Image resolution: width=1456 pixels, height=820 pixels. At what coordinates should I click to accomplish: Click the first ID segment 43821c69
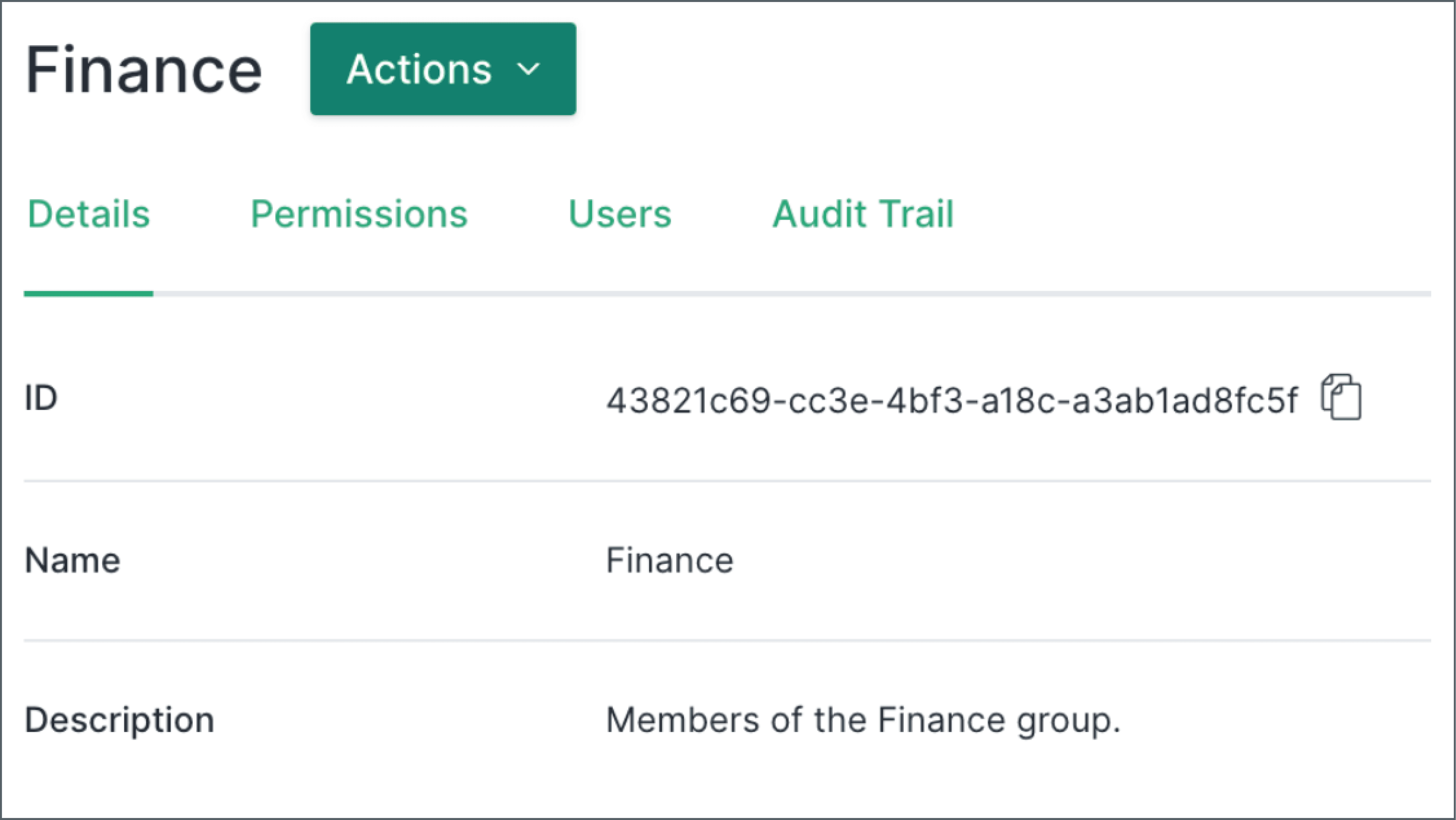pos(689,401)
